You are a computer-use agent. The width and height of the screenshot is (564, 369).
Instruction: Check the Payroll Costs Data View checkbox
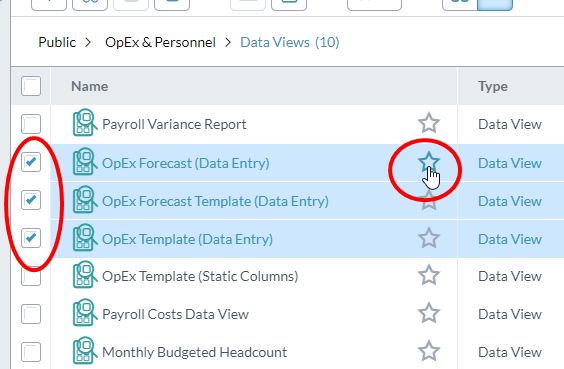[x=31, y=314]
